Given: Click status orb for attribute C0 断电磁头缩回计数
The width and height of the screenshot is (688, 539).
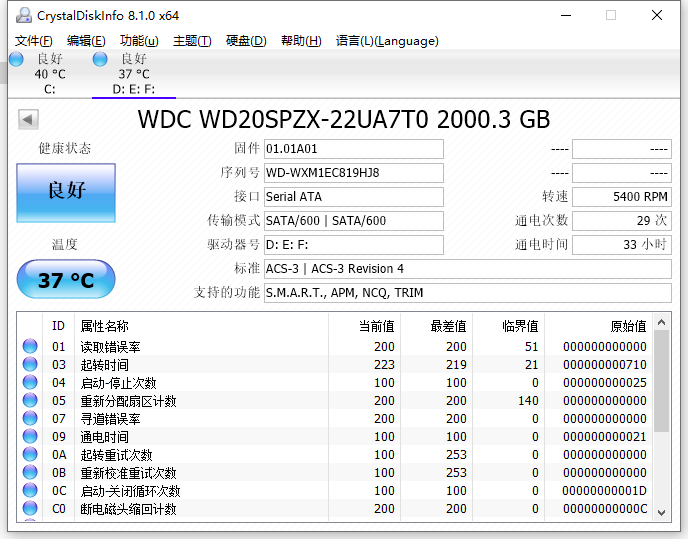Looking at the screenshot, I should pyautogui.click(x=30, y=509).
